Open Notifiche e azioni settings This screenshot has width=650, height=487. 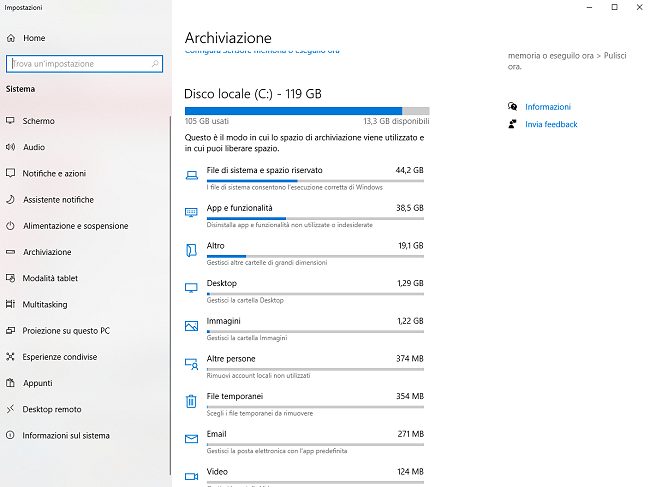point(54,173)
